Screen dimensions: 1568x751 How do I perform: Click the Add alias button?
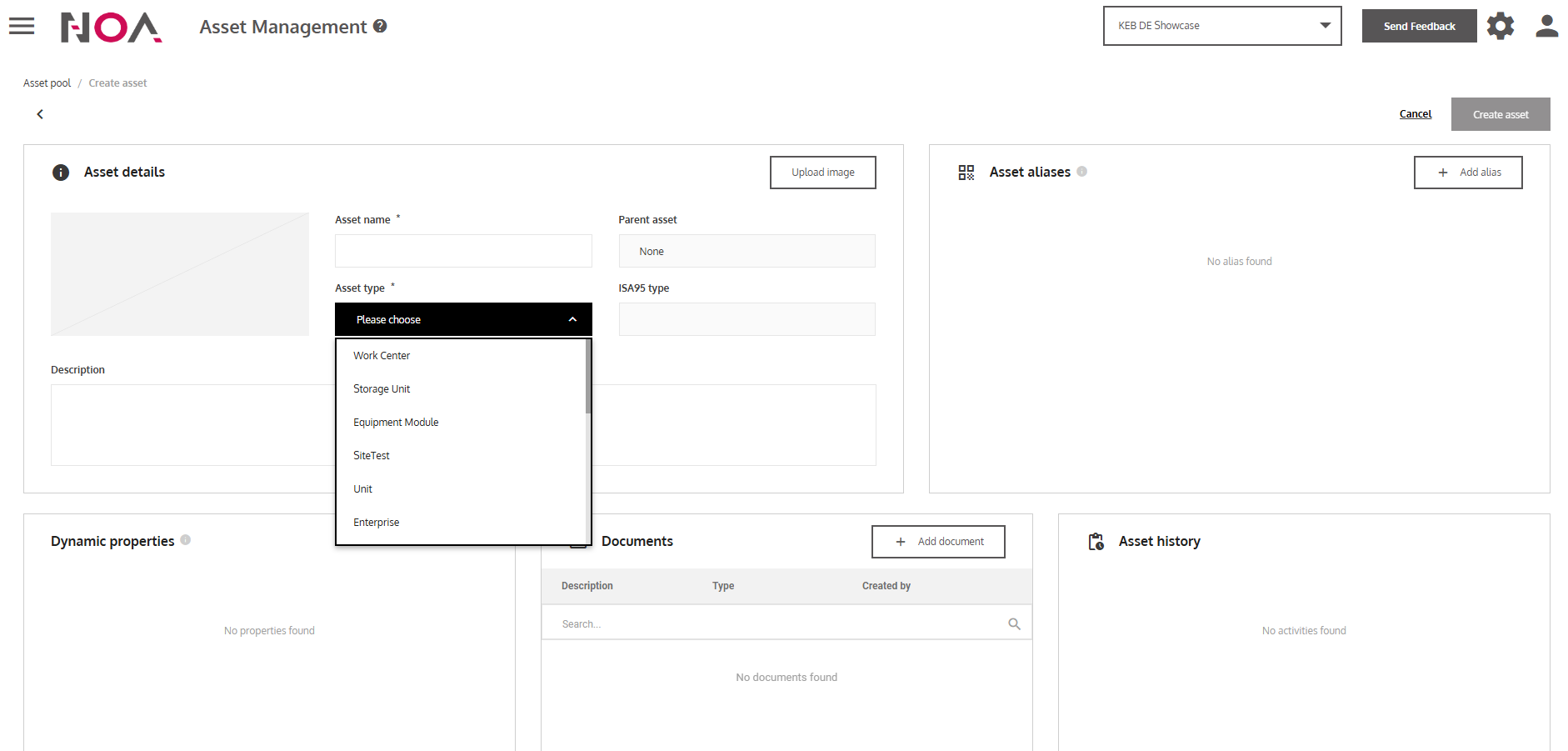1467,173
